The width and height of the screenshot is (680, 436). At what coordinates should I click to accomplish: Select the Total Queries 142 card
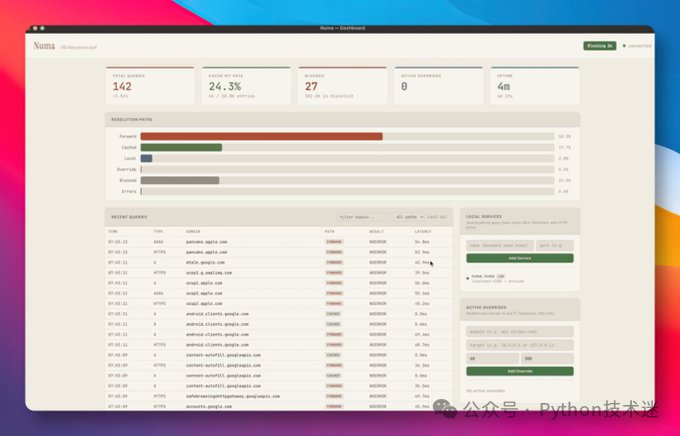[150, 86]
